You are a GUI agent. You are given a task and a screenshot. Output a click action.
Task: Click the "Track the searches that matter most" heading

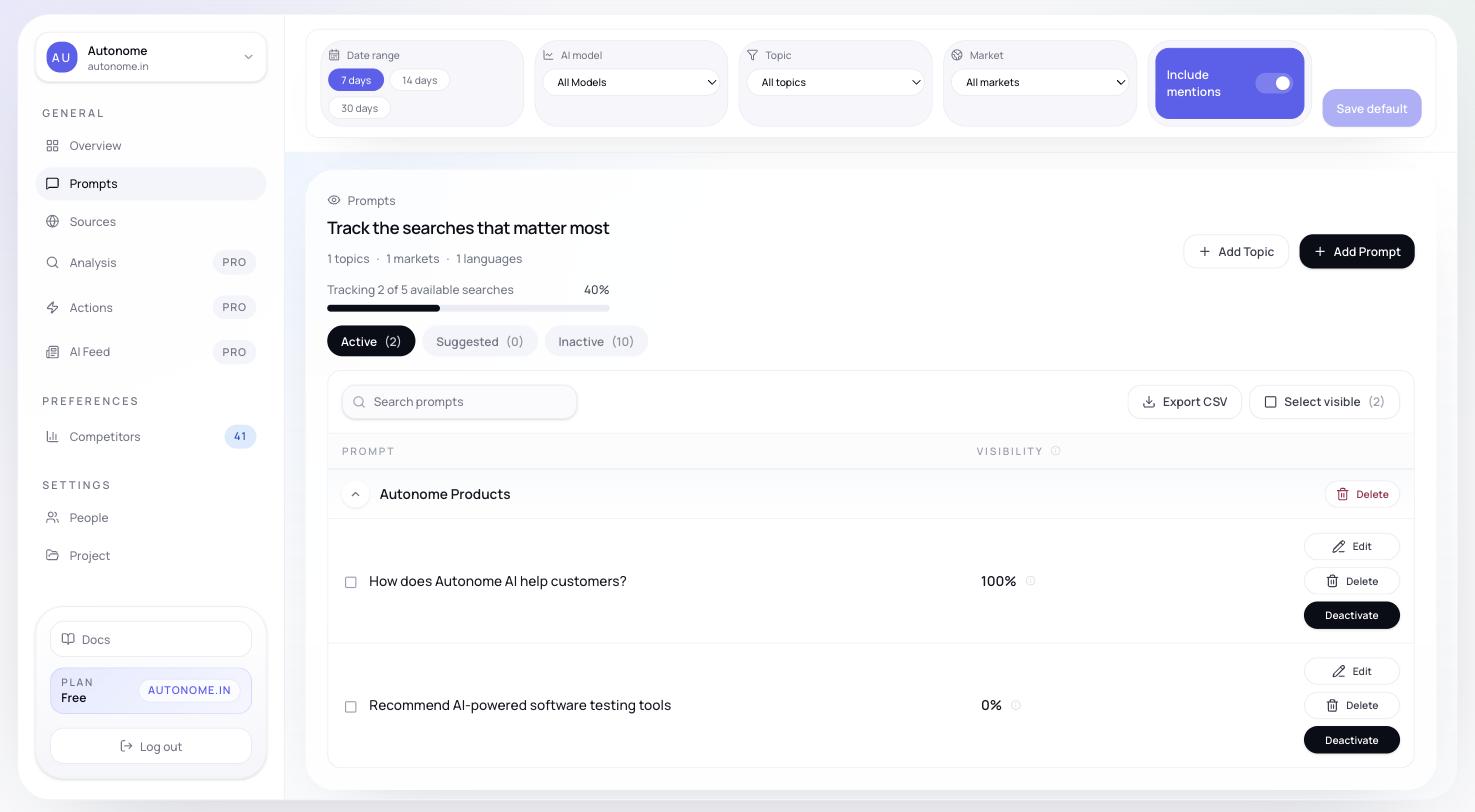pyautogui.click(x=468, y=228)
